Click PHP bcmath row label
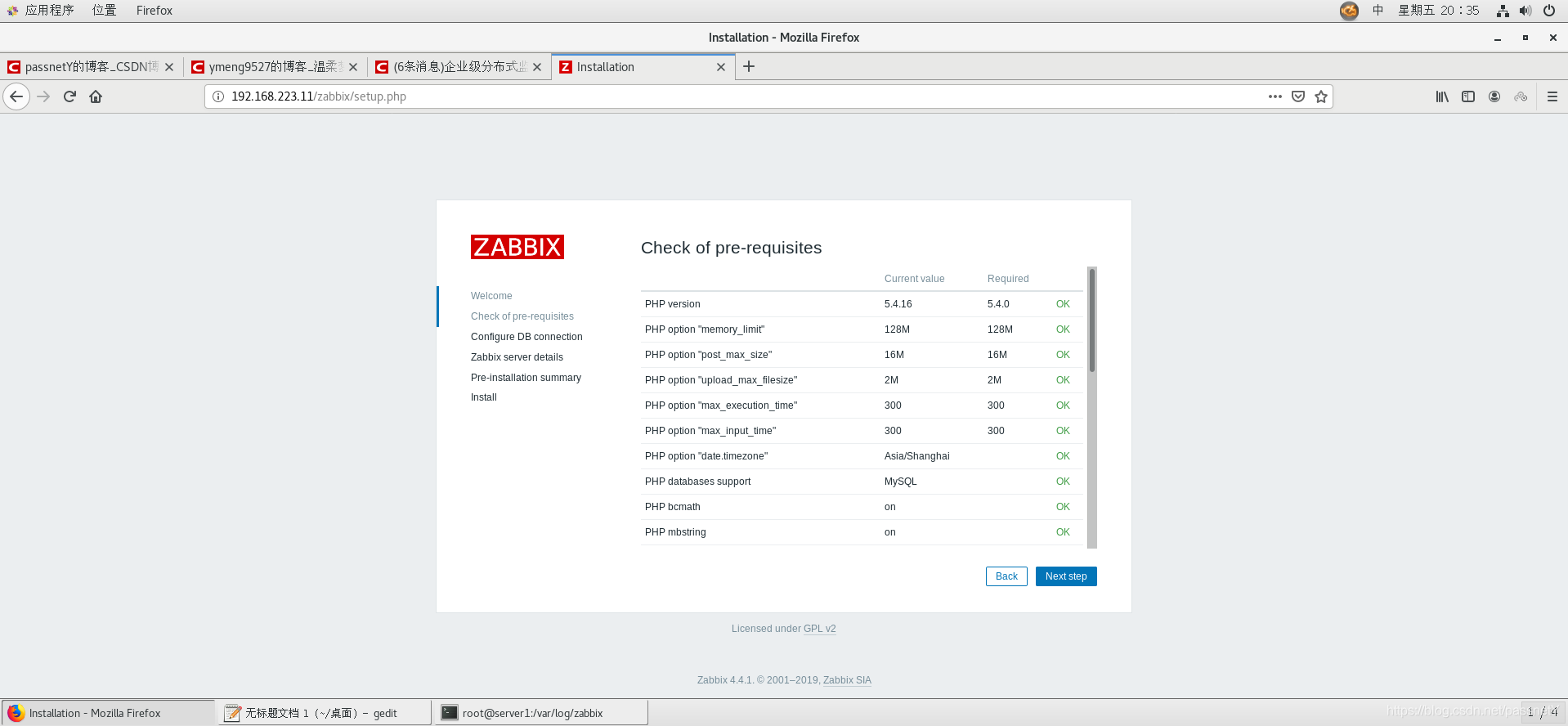The height and width of the screenshot is (726, 1568). coord(673,507)
